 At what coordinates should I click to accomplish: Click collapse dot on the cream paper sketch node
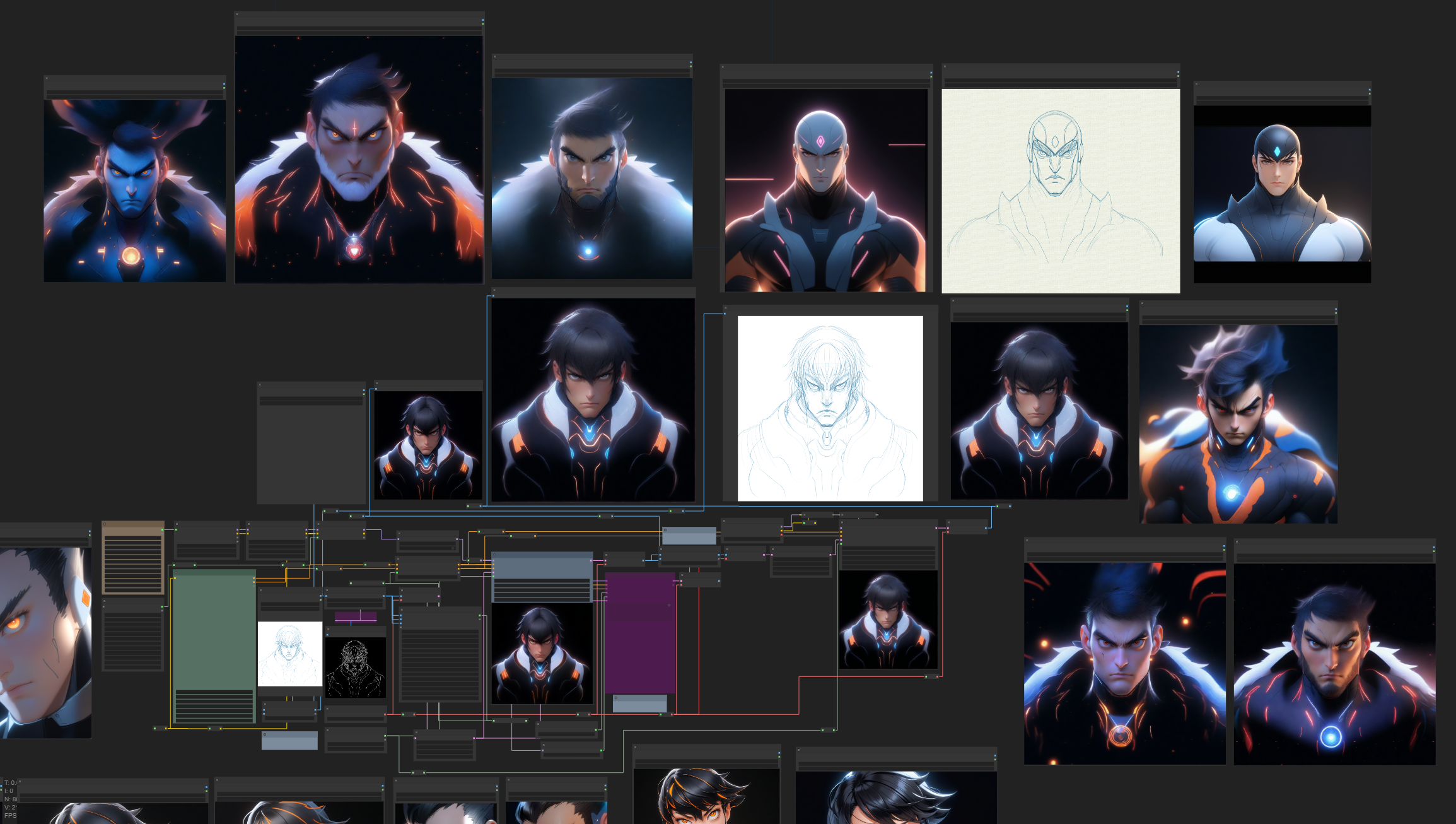tap(945, 67)
